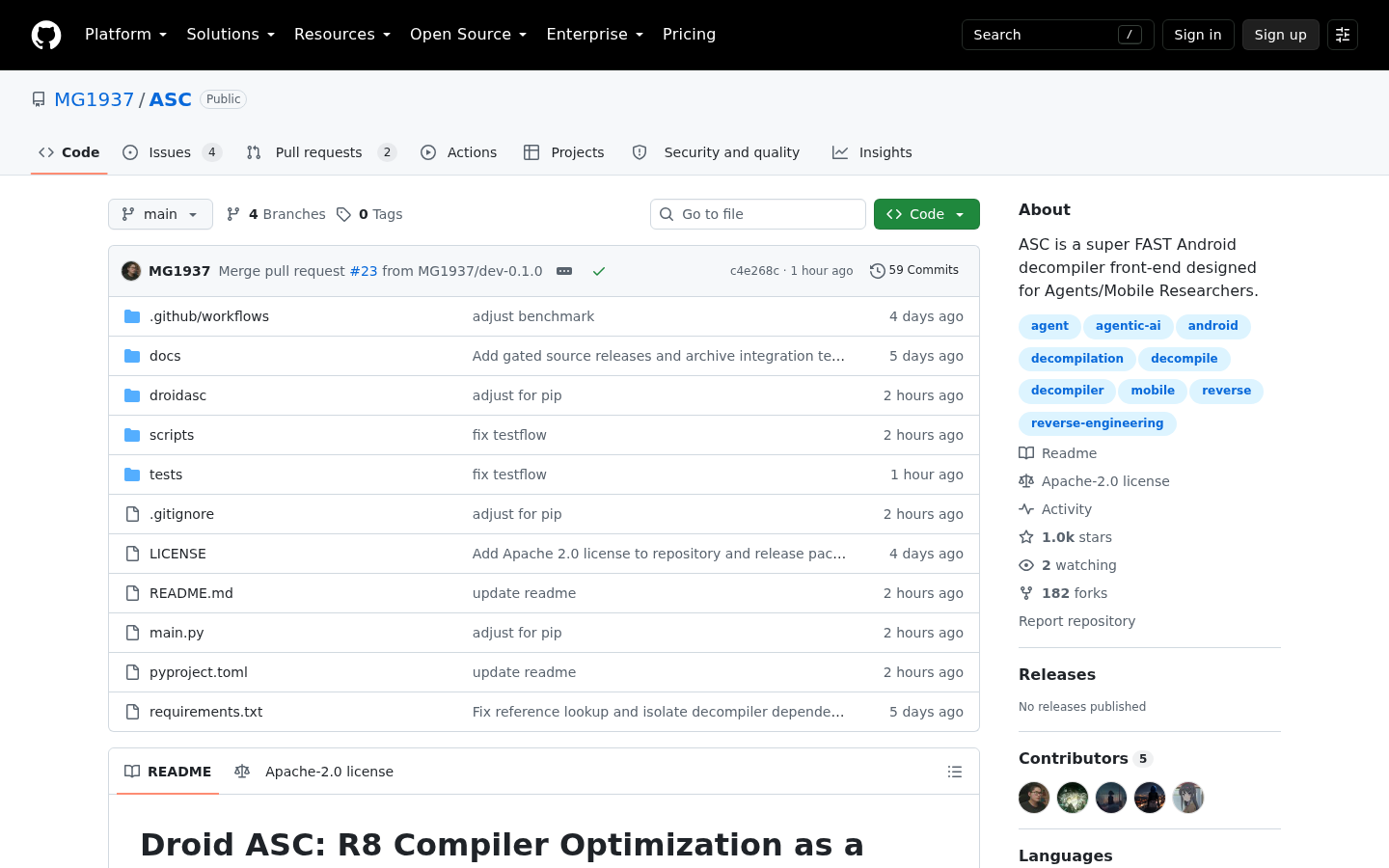Click the fork icon beside 182 forks

point(1026,593)
